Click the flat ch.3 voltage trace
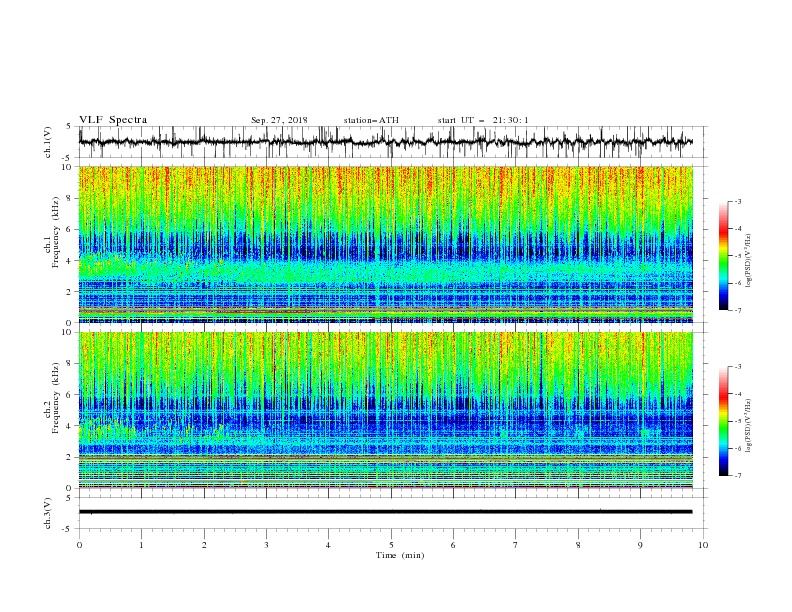This screenshot has width=792, height=612. tap(385, 512)
